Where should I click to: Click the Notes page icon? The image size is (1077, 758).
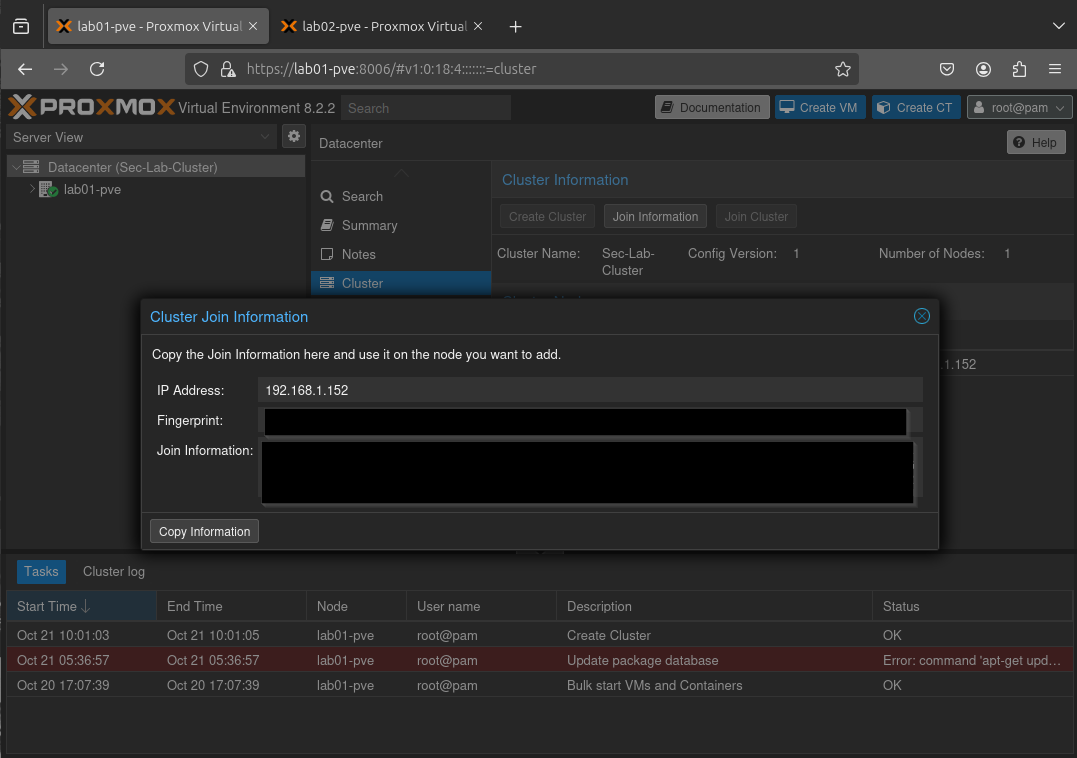327,254
